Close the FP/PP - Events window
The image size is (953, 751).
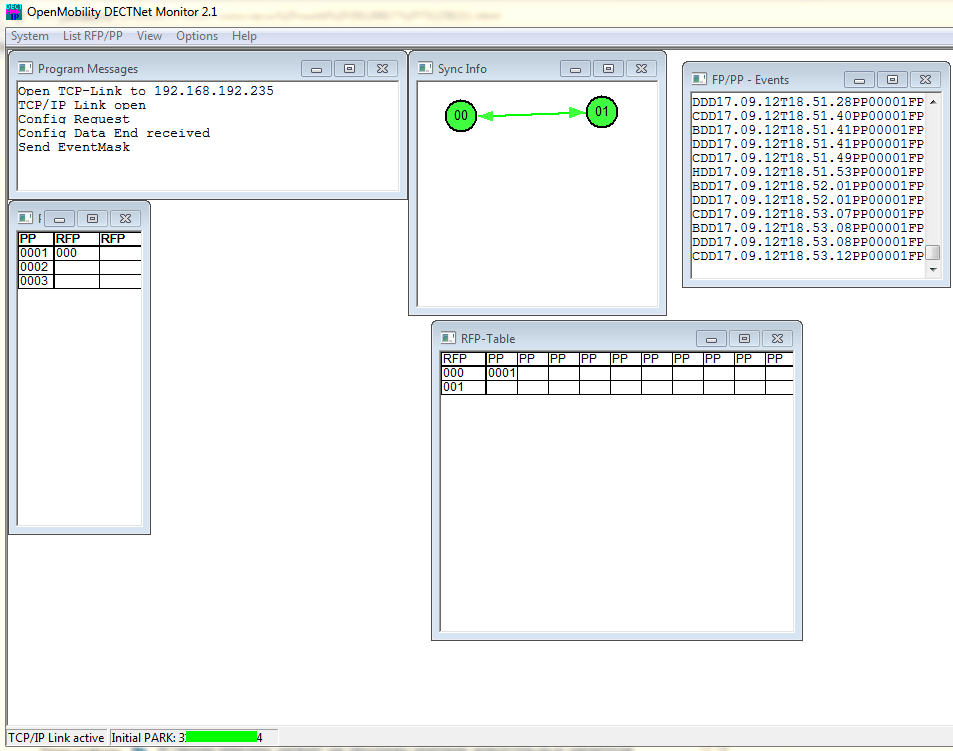coord(925,80)
